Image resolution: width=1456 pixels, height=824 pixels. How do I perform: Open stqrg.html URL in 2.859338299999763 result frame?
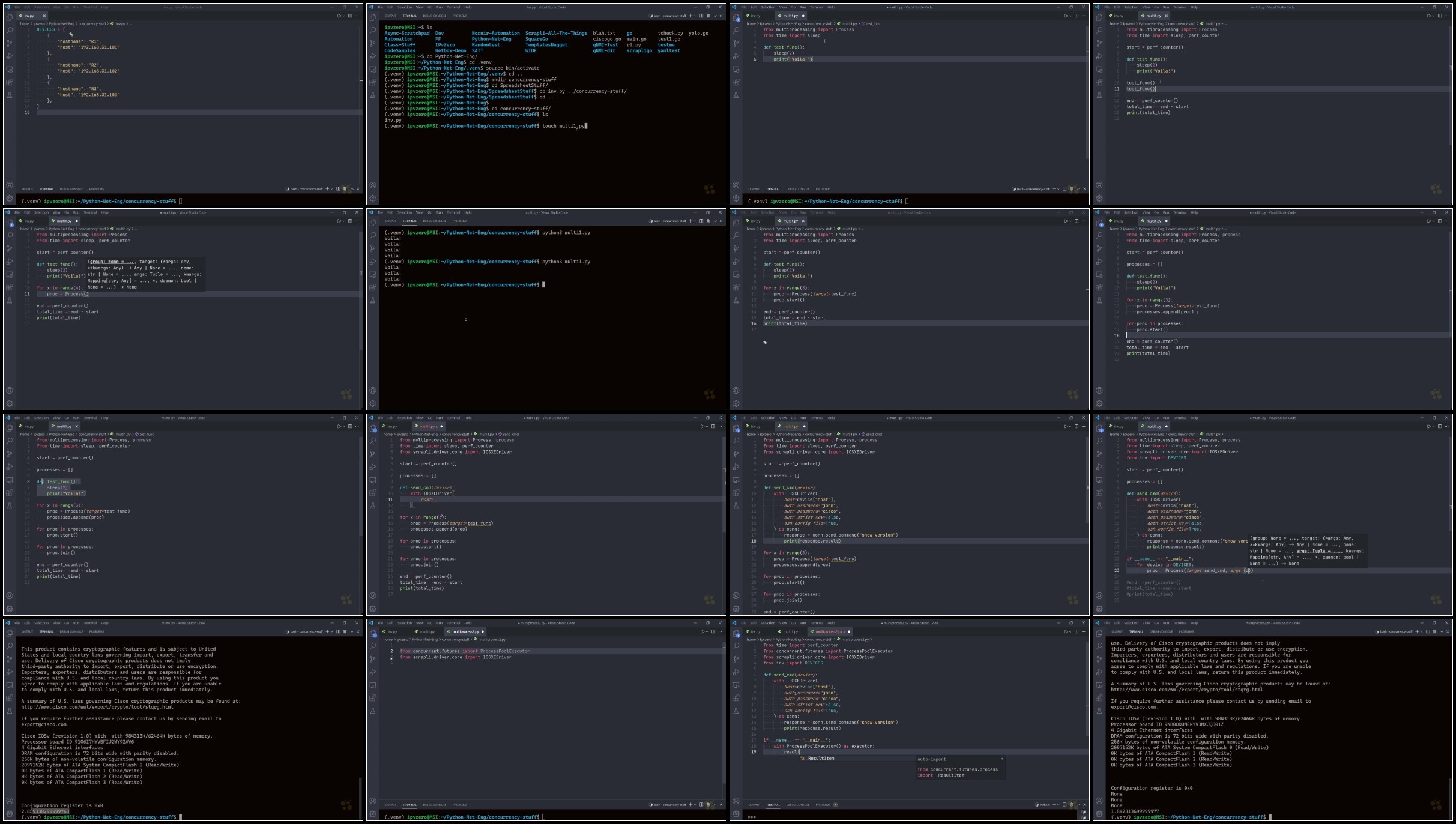(97, 707)
